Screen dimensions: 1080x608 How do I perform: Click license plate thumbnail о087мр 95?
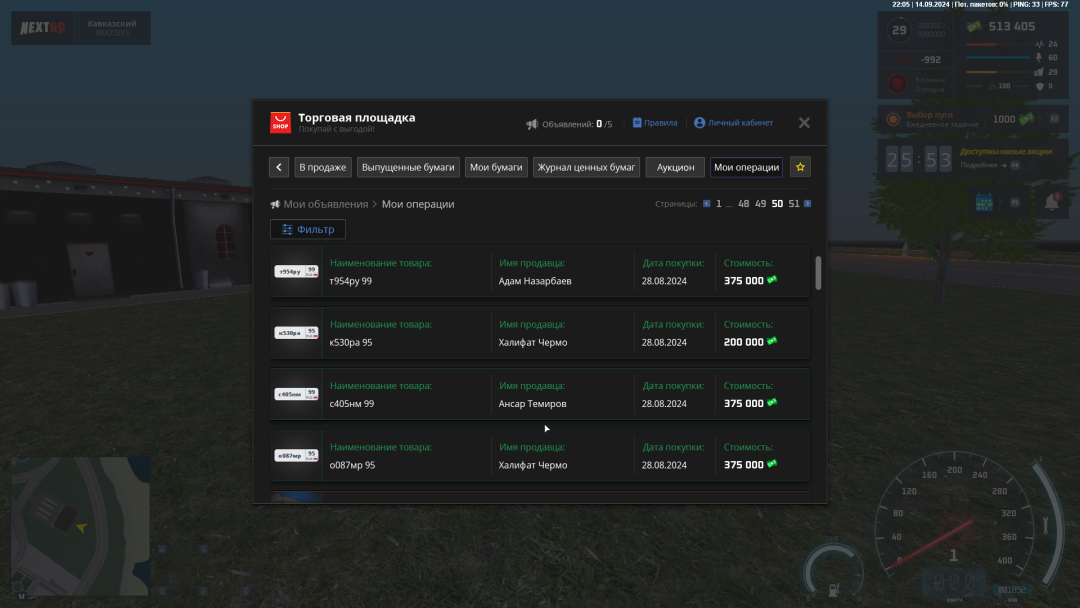296,455
